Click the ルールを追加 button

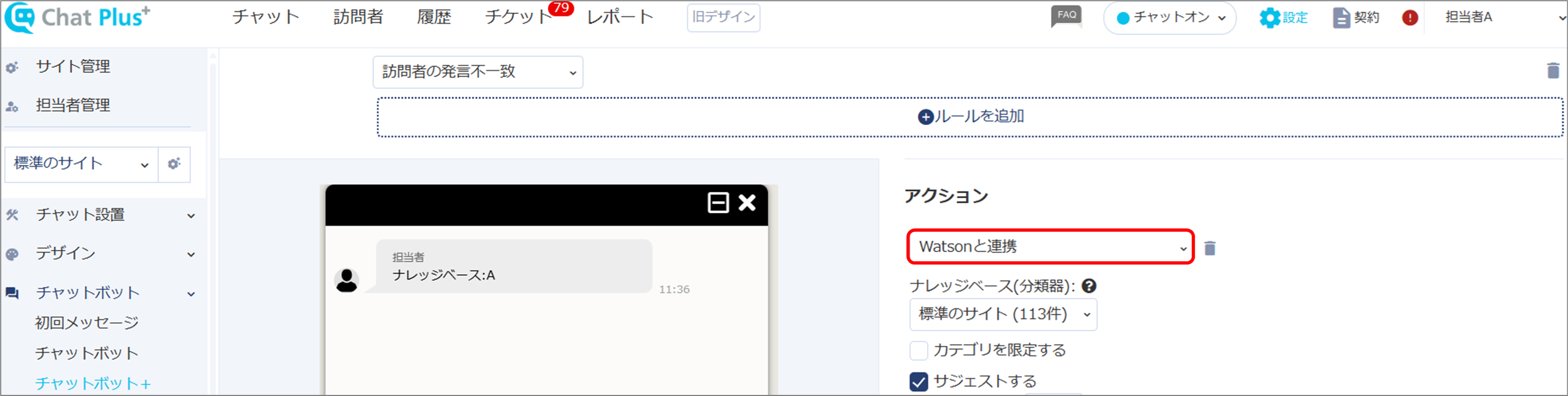click(970, 116)
